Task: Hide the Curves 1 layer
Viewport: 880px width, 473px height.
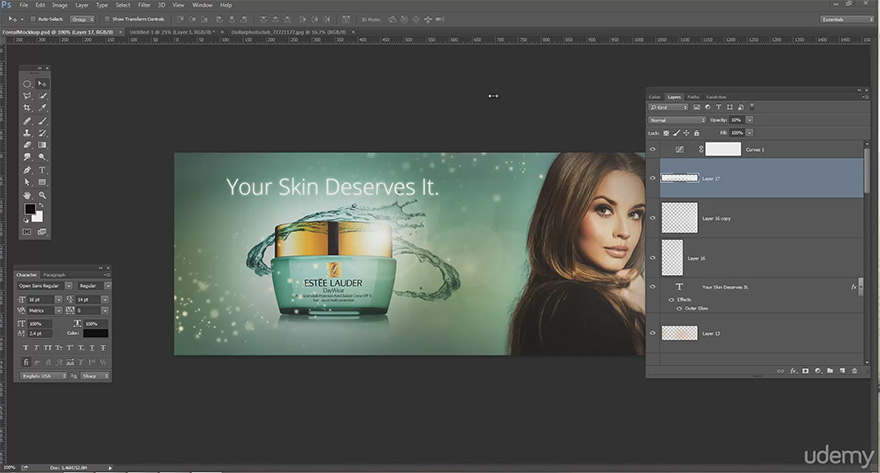Action: tap(653, 149)
